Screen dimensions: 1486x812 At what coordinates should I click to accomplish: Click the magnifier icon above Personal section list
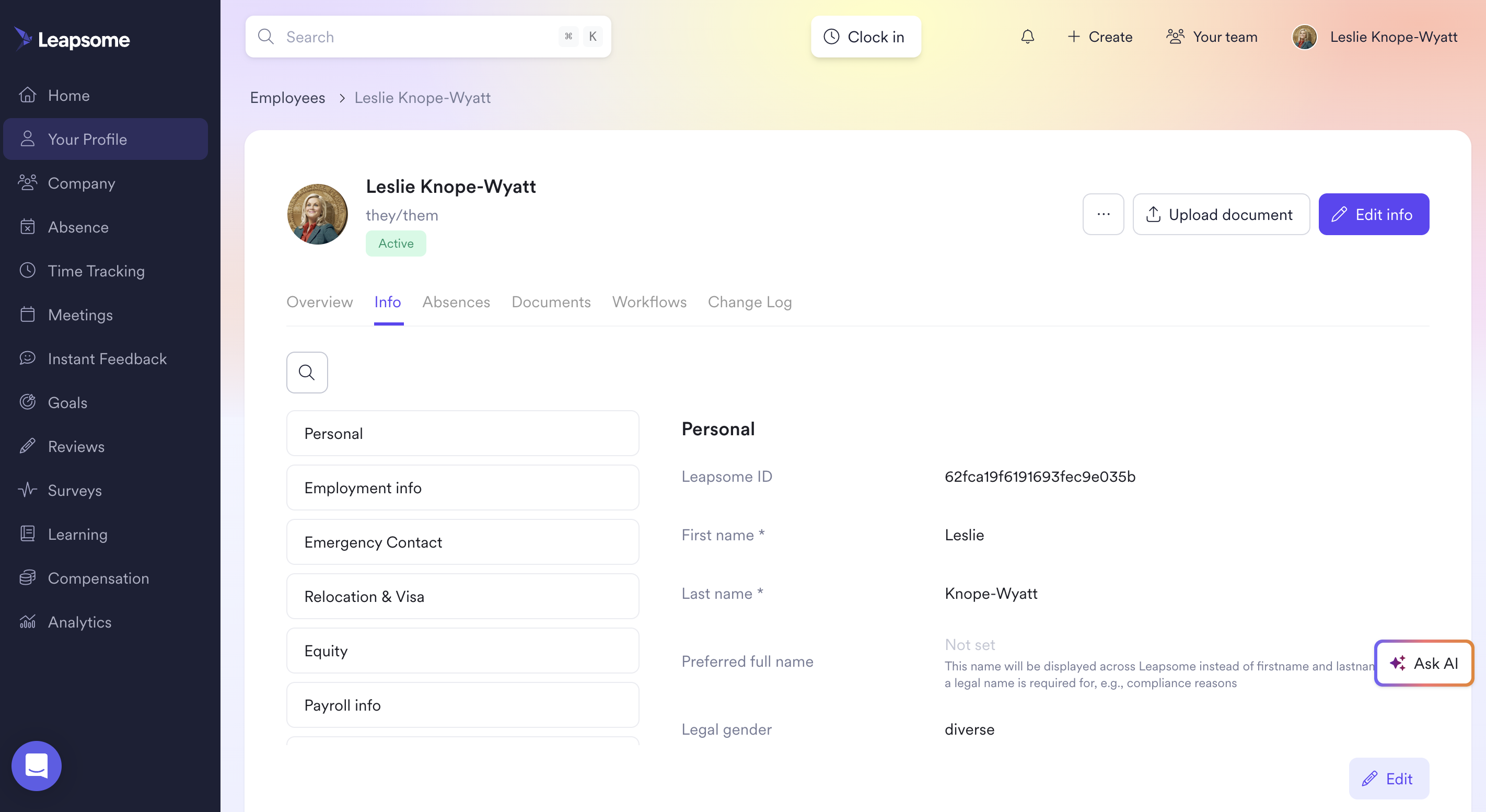pyautogui.click(x=307, y=373)
